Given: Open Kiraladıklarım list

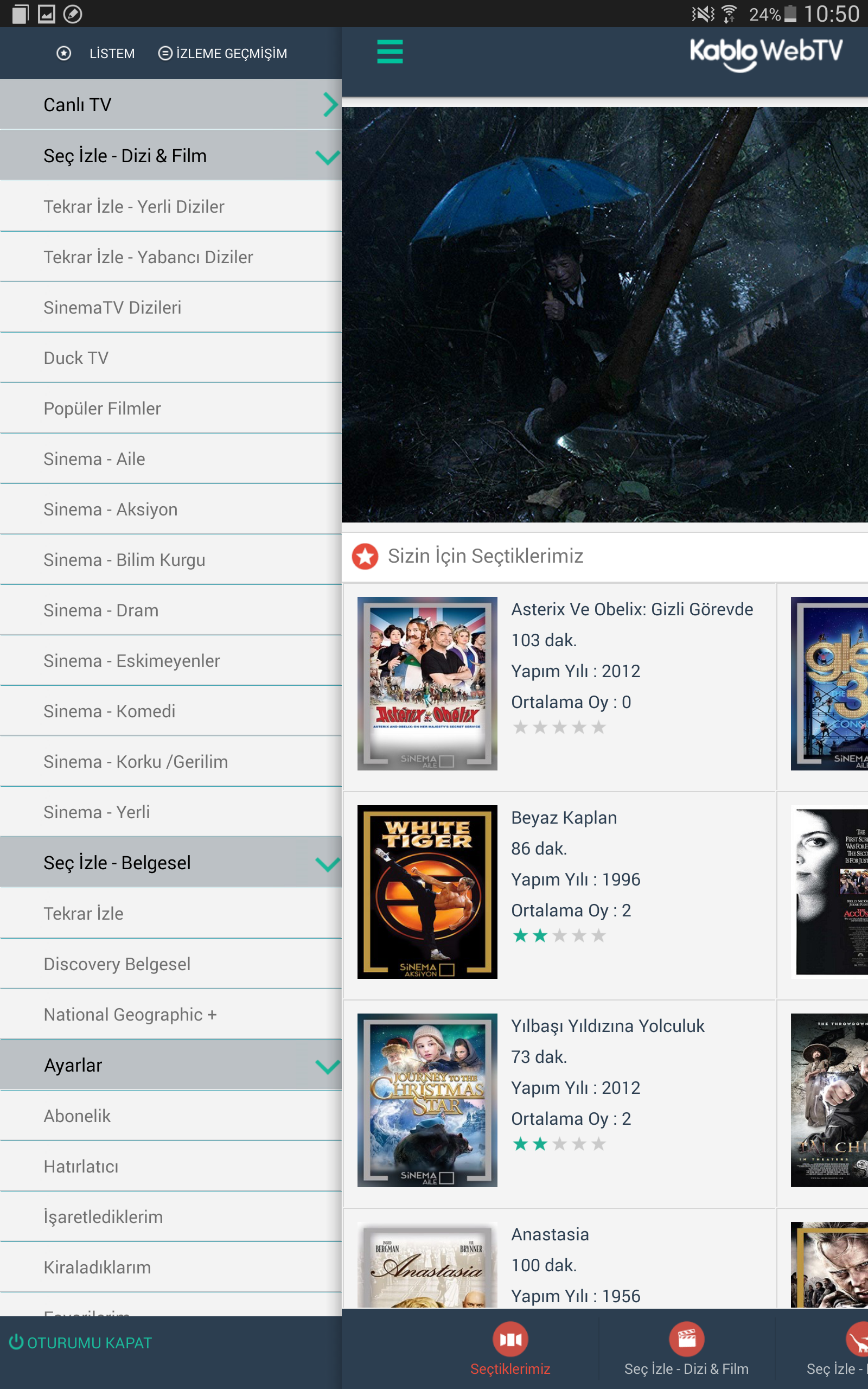Looking at the screenshot, I should [171, 1267].
